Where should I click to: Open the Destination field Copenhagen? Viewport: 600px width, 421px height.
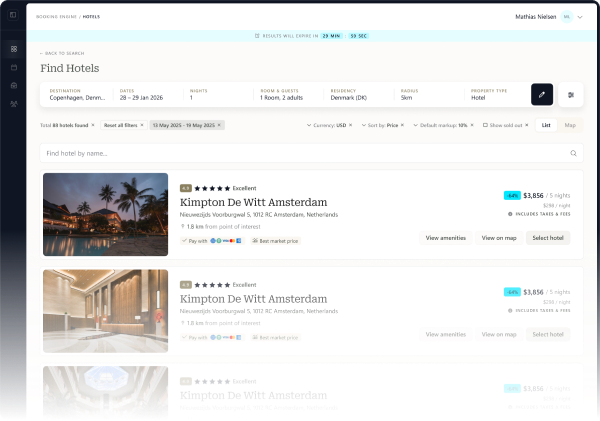[x=77, y=95]
